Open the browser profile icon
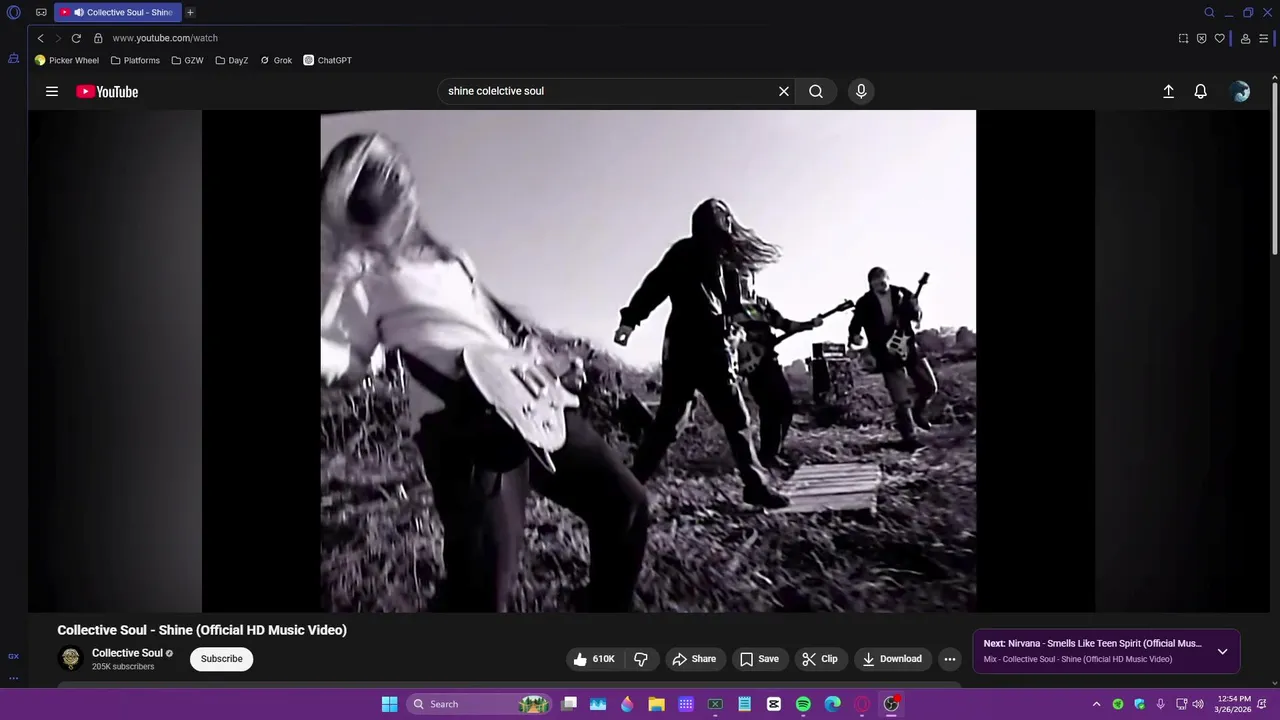The width and height of the screenshot is (1280, 720). click(x=1245, y=38)
